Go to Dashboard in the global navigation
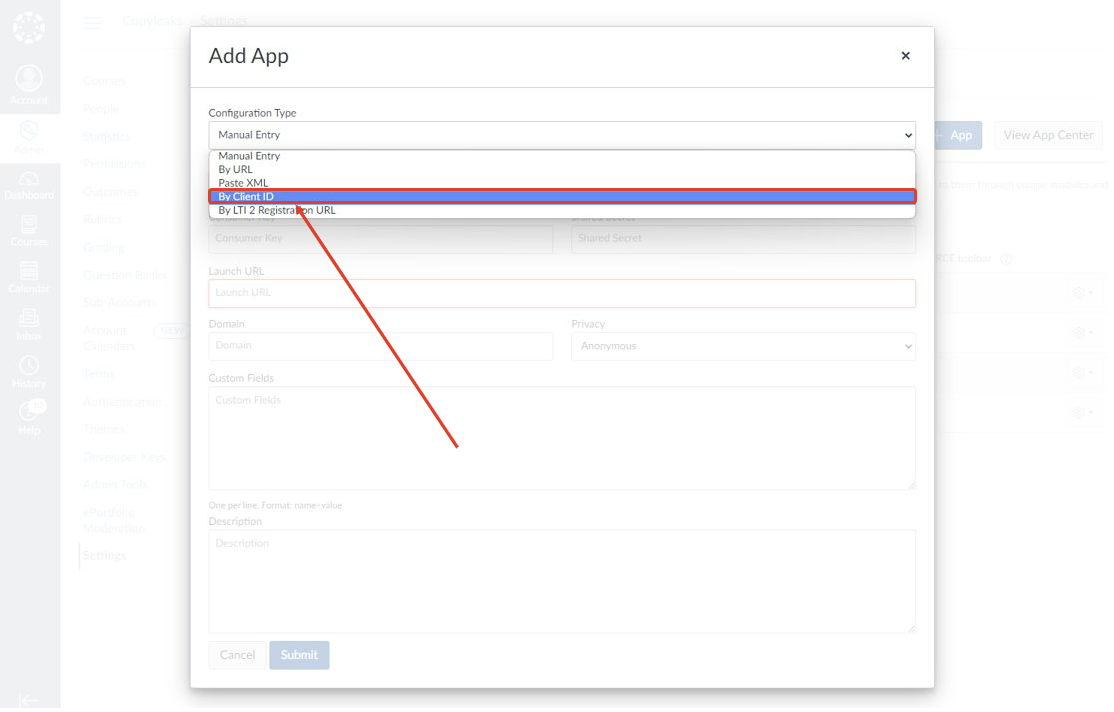 pos(29,185)
